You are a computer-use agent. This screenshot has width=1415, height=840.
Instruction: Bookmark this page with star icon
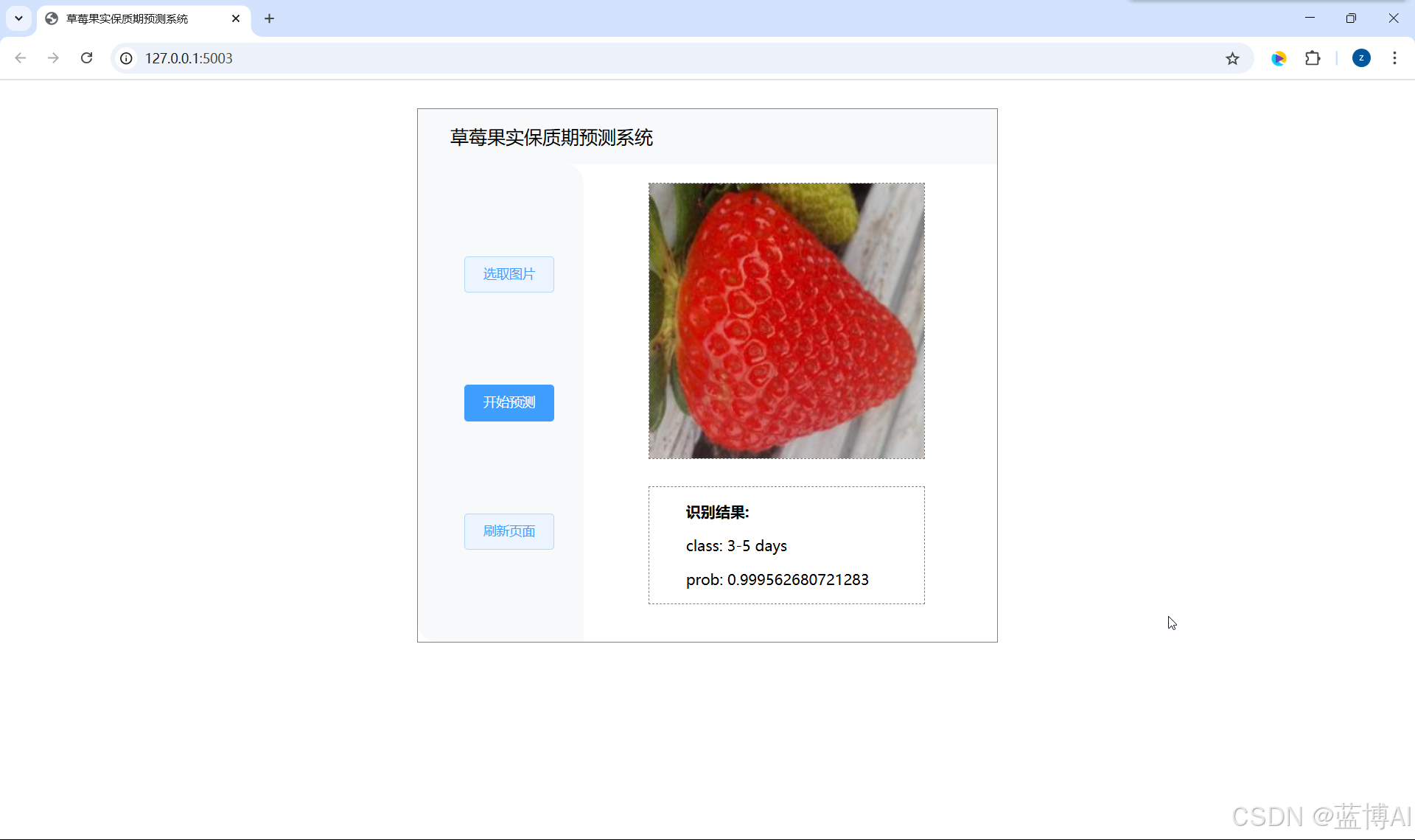1232,58
